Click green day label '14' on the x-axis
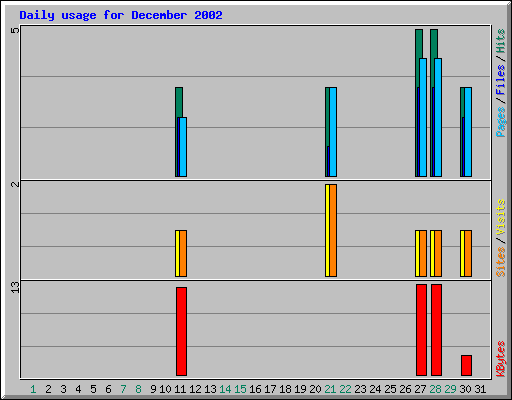 (225, 389)
